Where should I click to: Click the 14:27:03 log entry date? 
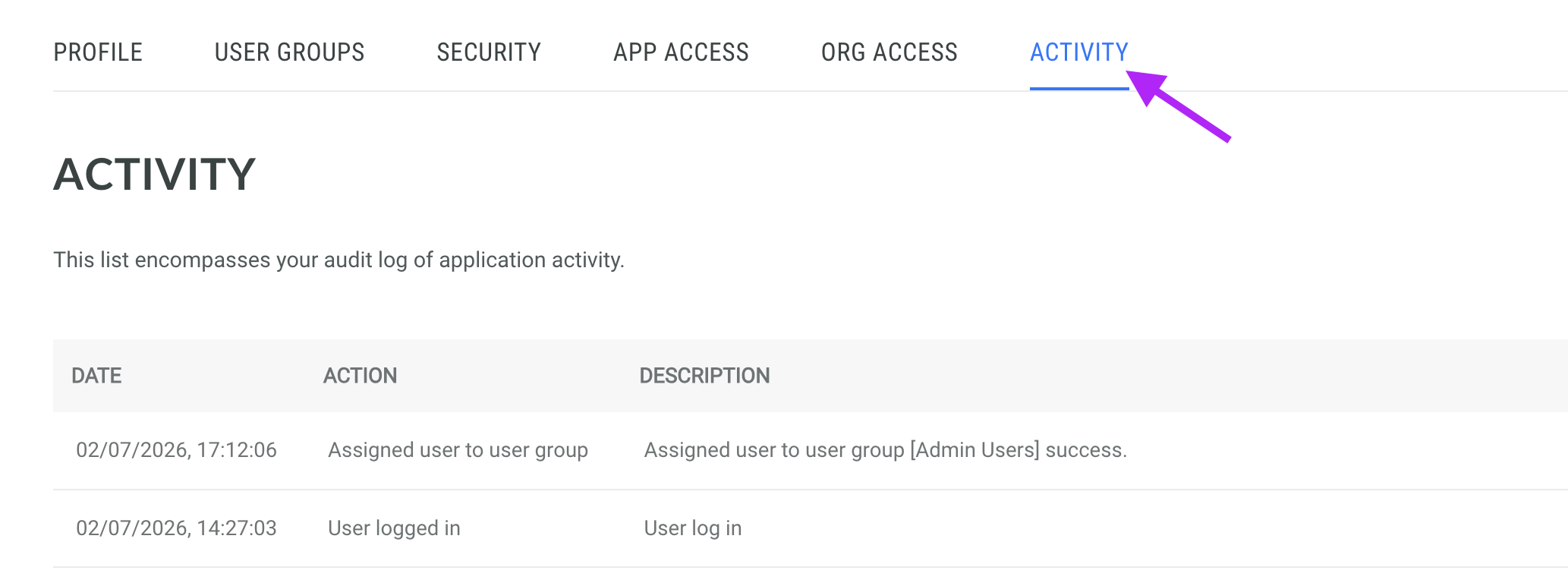[176, 528]
